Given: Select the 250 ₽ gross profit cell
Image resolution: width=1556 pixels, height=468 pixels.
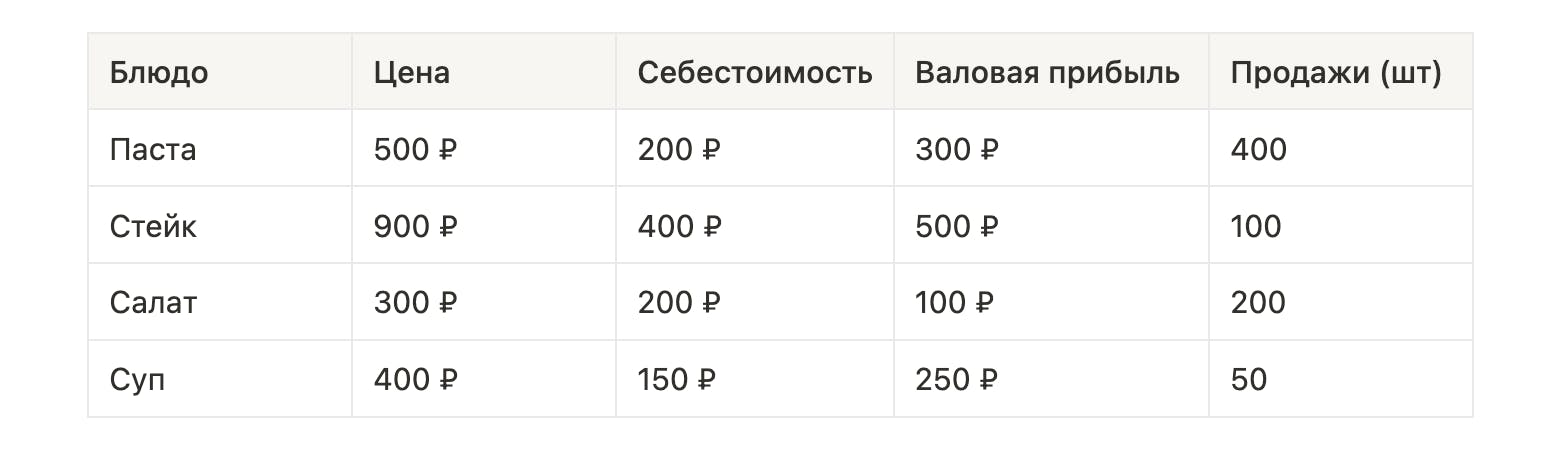Looking at the screenshot, I should click(956, 379).
